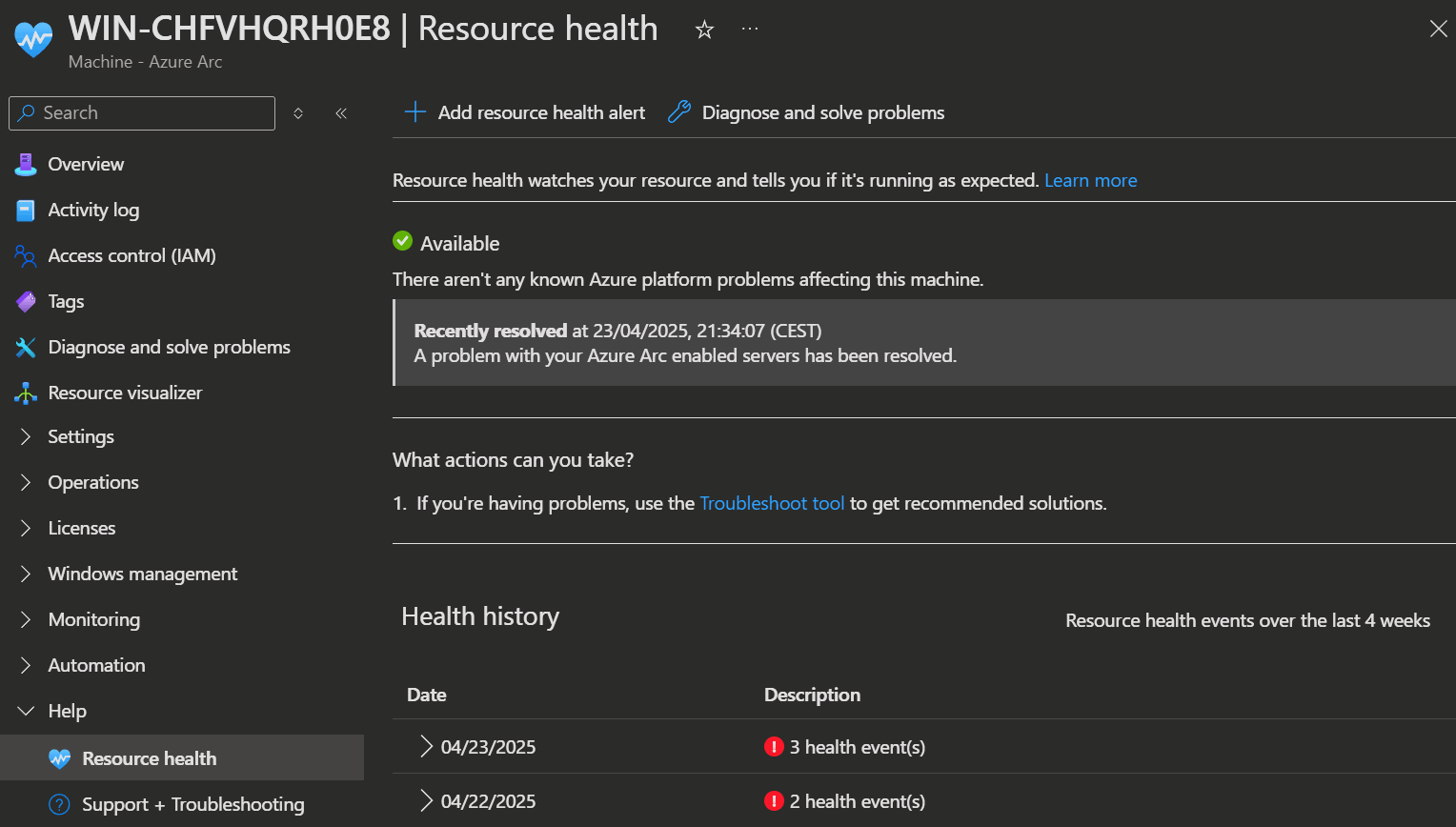This screenshot has width=1456, height=827.
Task: Favorite this resource with the star icon
Action: point(704,30)
